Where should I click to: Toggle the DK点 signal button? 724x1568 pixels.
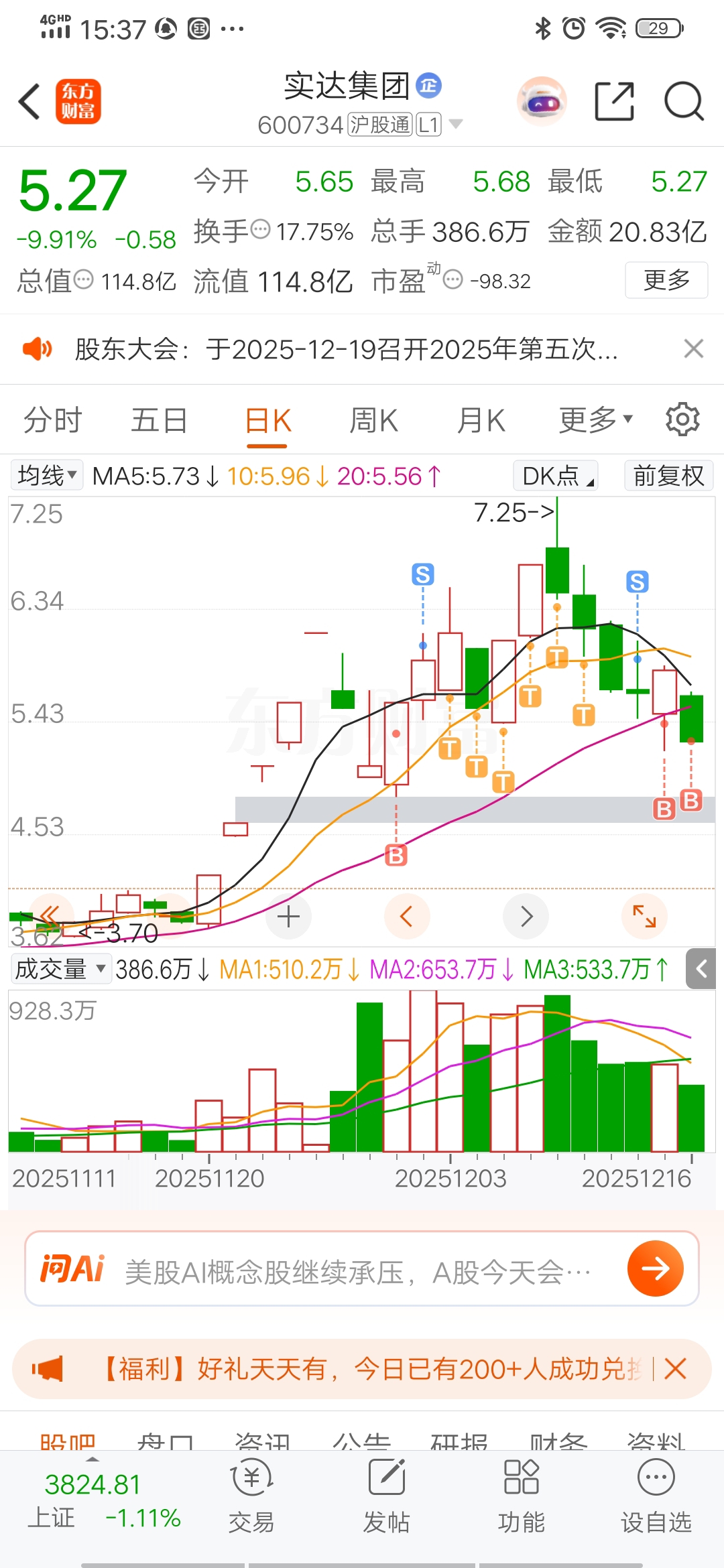[x=556, y=476]
